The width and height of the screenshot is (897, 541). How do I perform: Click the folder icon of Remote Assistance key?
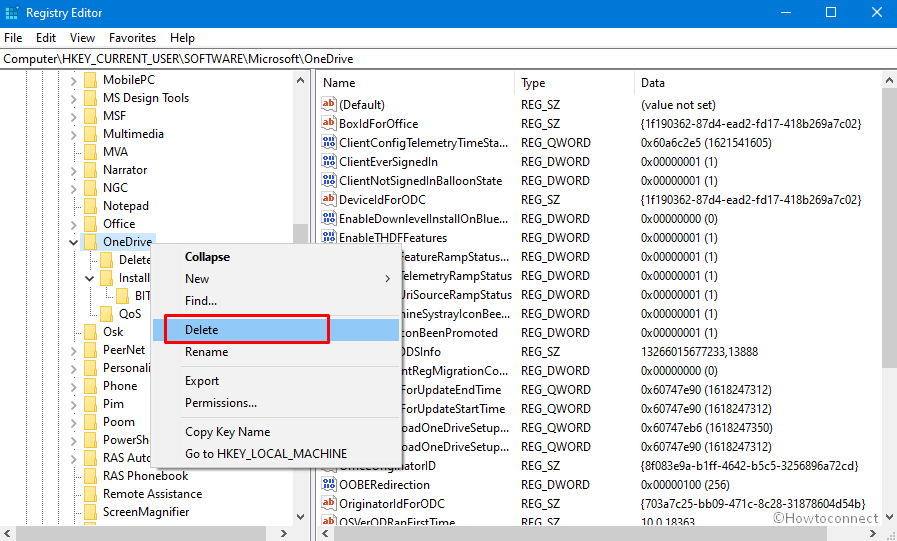pyautogui.click(x=90, y=494)
